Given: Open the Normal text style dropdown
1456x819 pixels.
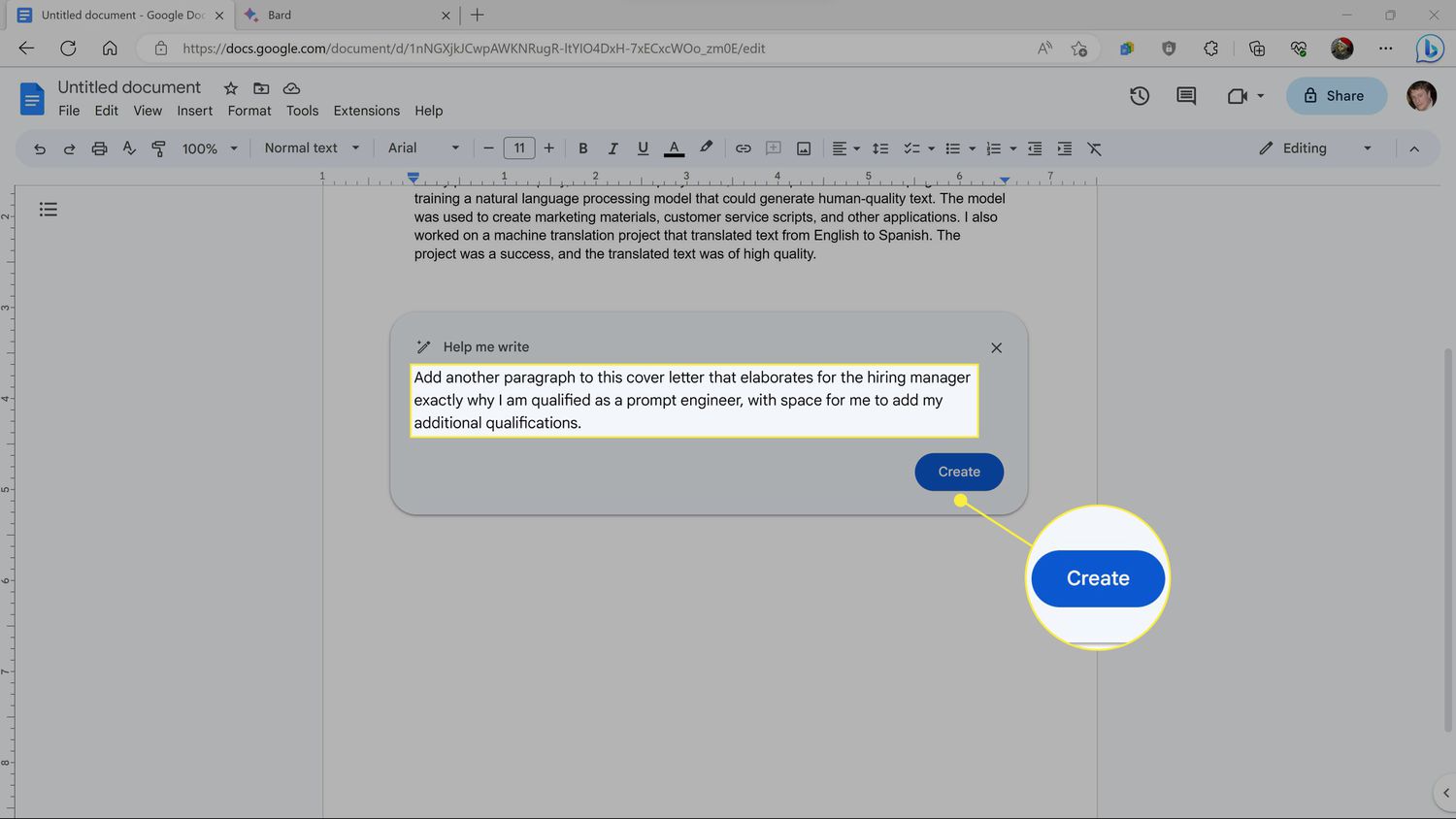Looking at the screenshot, I should click(312, 148).
